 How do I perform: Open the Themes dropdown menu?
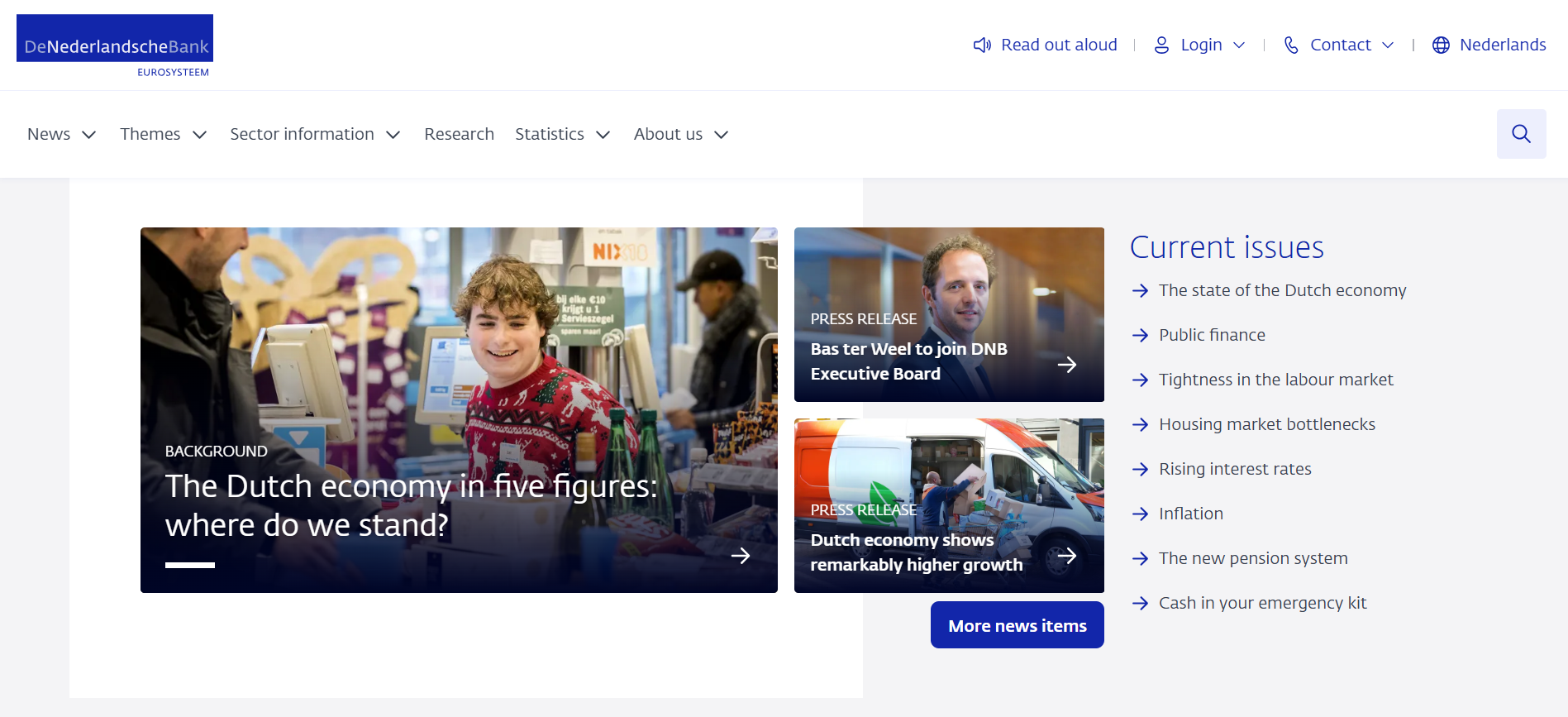point(163,134)
